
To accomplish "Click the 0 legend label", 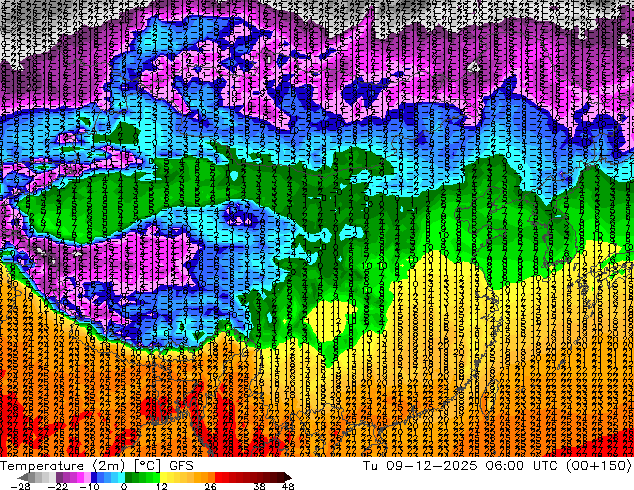I will click(x=124, y=486).
